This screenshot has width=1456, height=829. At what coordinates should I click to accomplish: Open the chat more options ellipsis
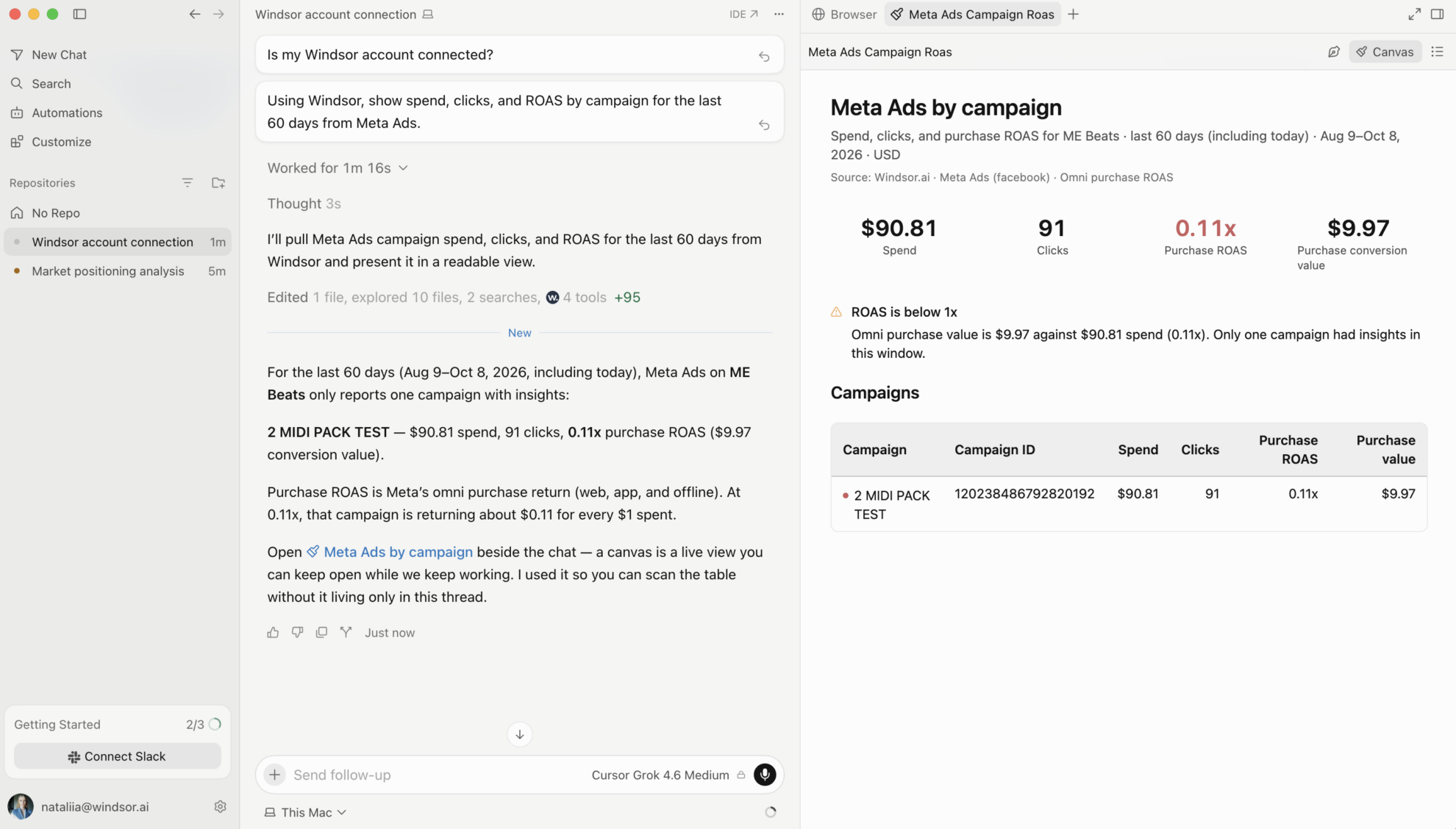[779, 14]
